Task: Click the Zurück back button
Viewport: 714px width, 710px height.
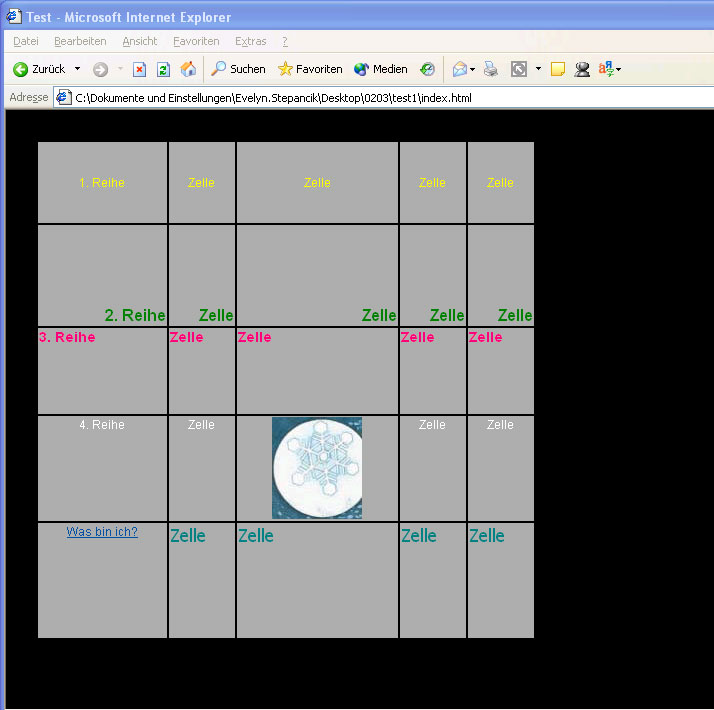Action: pos(39,69)
